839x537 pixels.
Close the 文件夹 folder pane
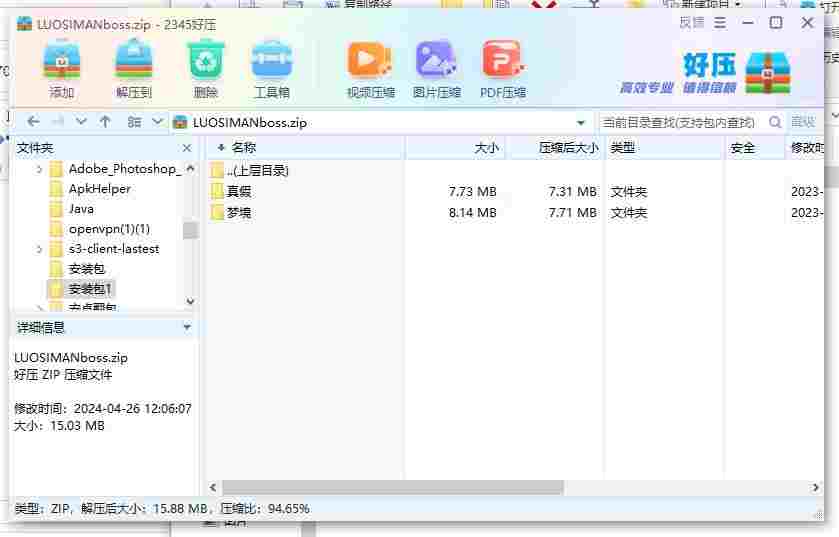click(187, 148)
